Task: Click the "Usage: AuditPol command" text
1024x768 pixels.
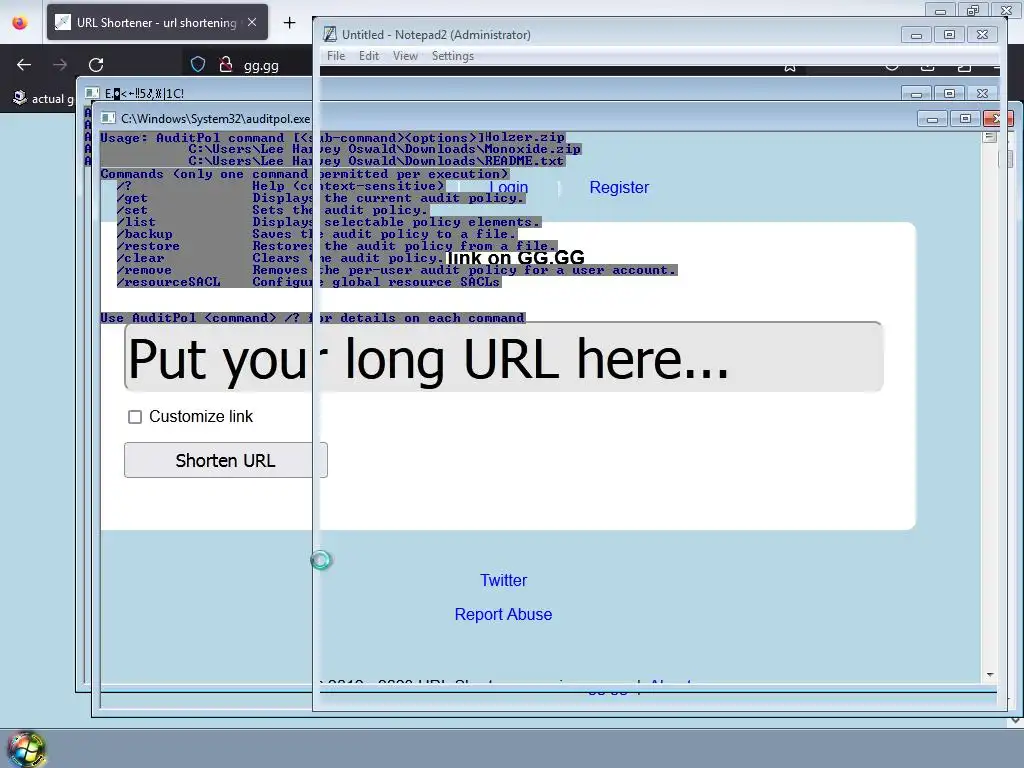Action: point(192,138)
